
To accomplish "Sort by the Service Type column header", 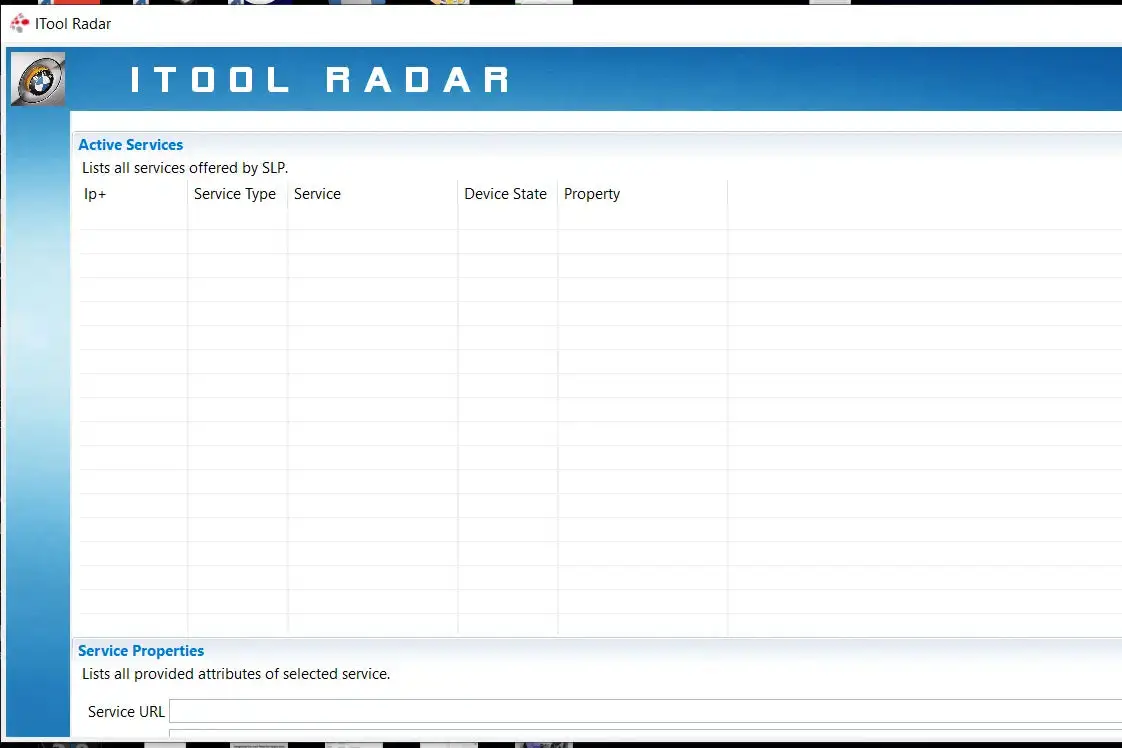I will pyautogui.click(x=235, y=194).
